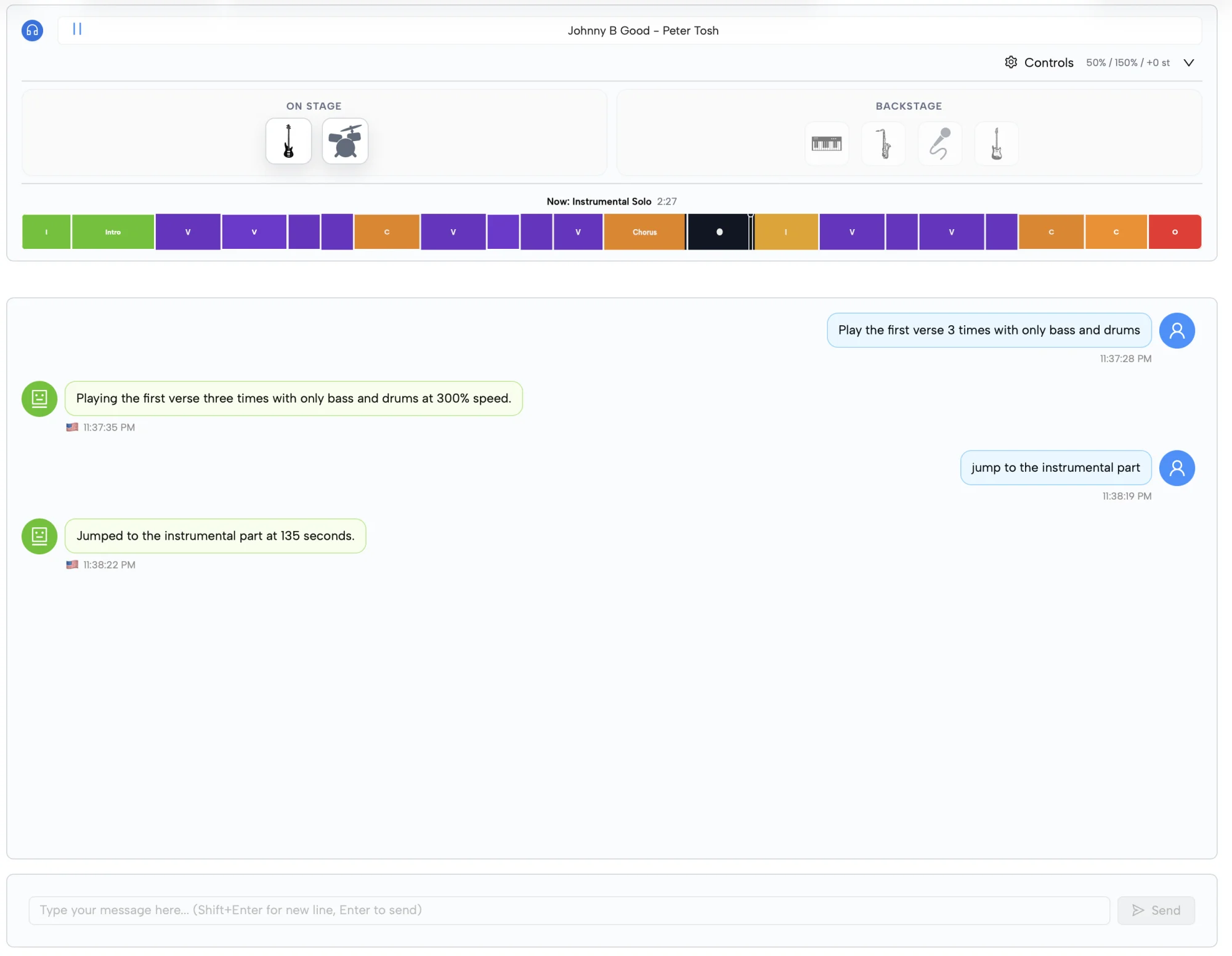
Task: Select the 'jump to the instrumental part' message
Action: [1055, 468]
